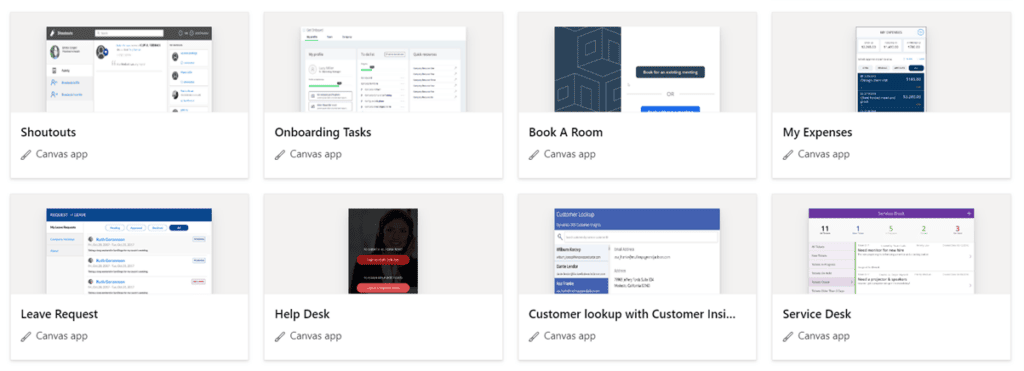Screen dimensions: 1024x371
Task: Click 'Canvas app' label under Leave Request
Action: 61,336
